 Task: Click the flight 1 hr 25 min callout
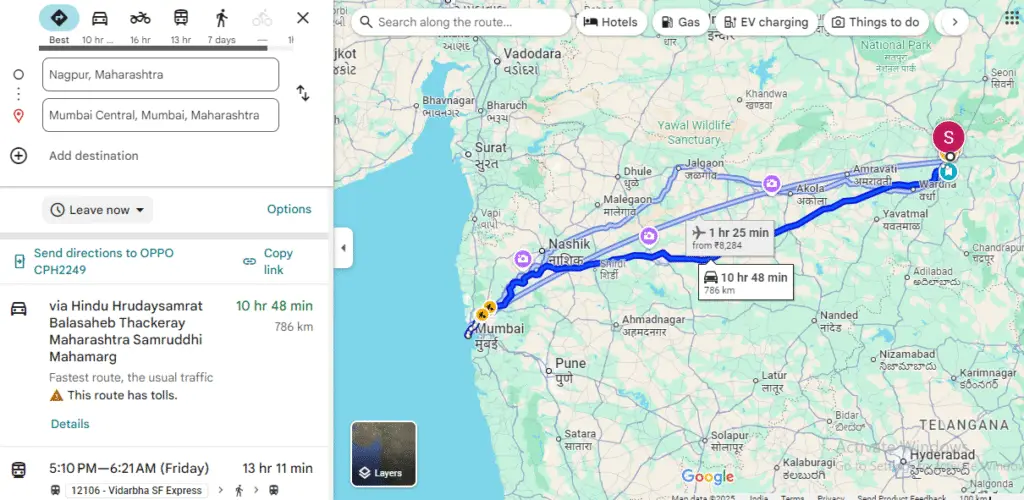pos(730,238)
